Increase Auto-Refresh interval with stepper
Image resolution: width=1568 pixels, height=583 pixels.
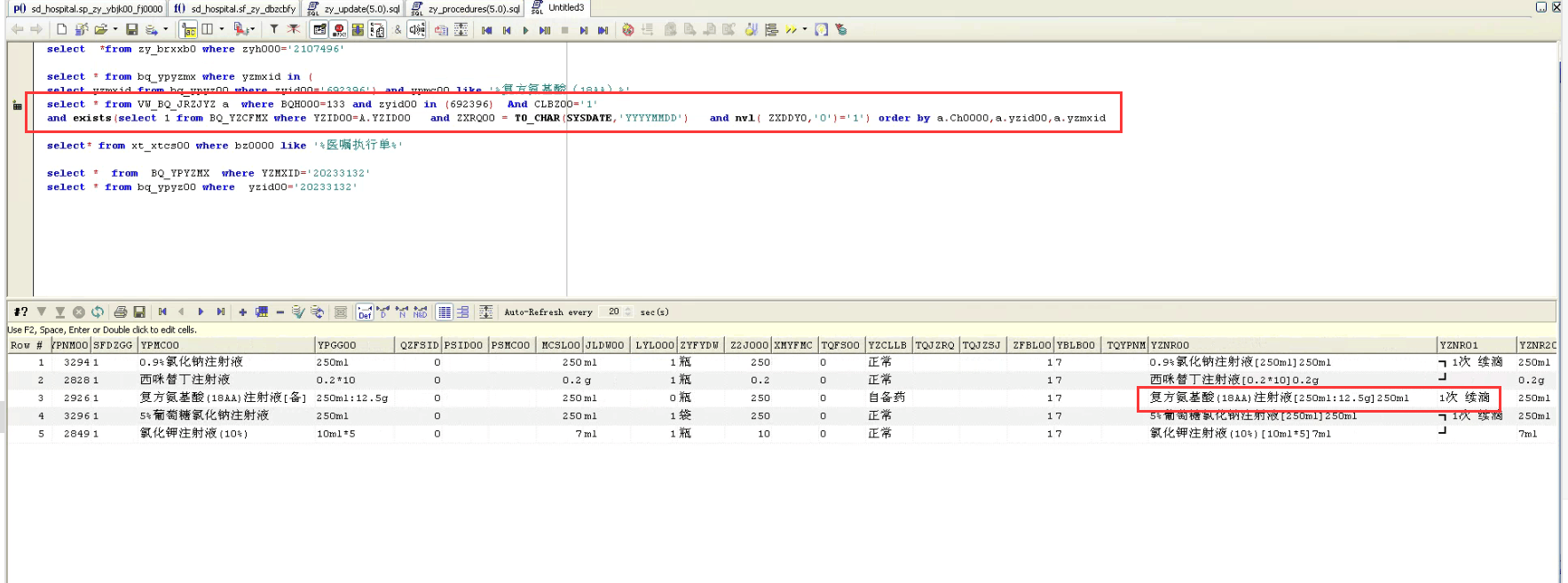628,309
